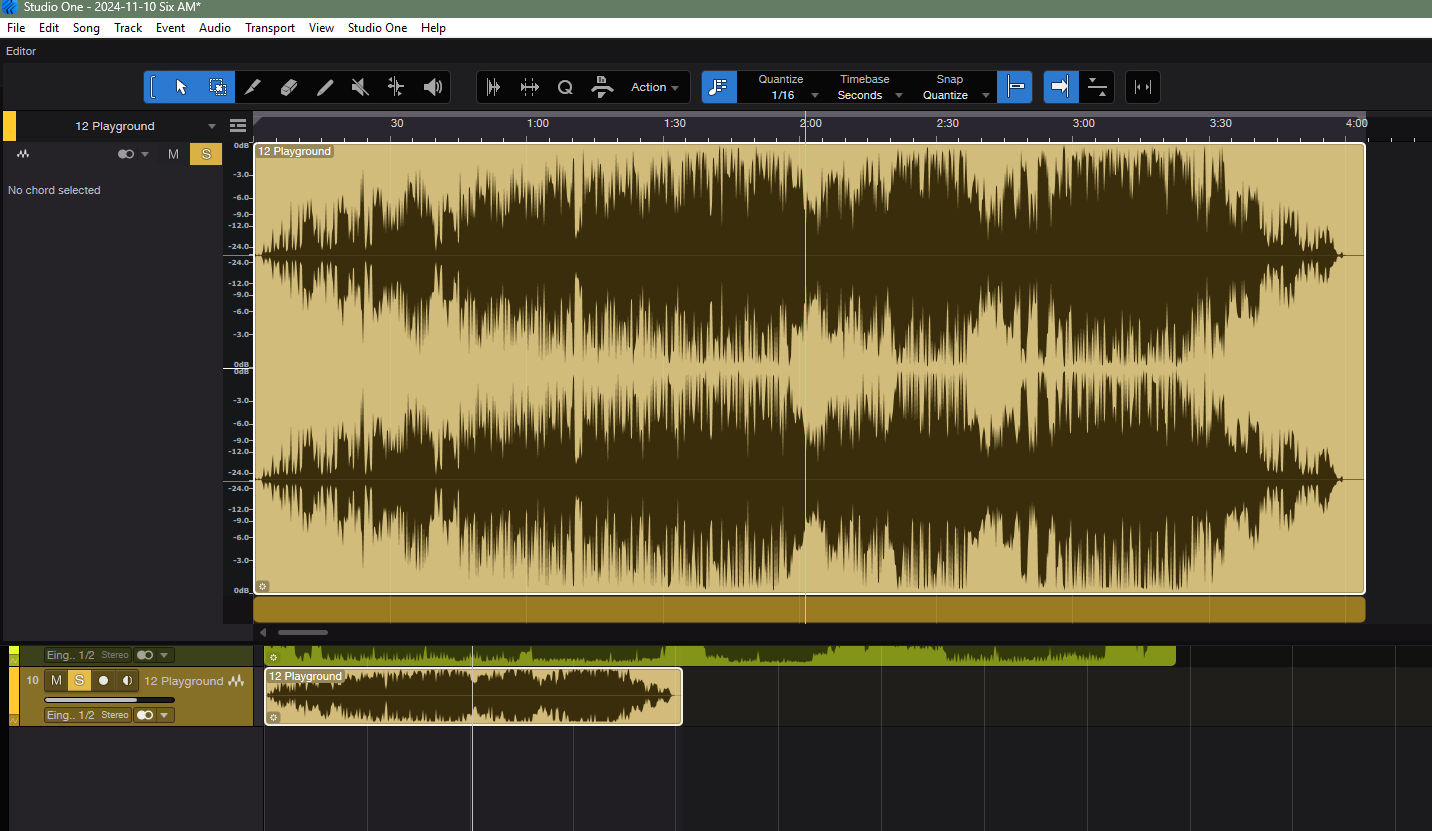Click the track 10 volume fader
The height and width of the screenshot is (831, 1432).
tap(110, 700)
